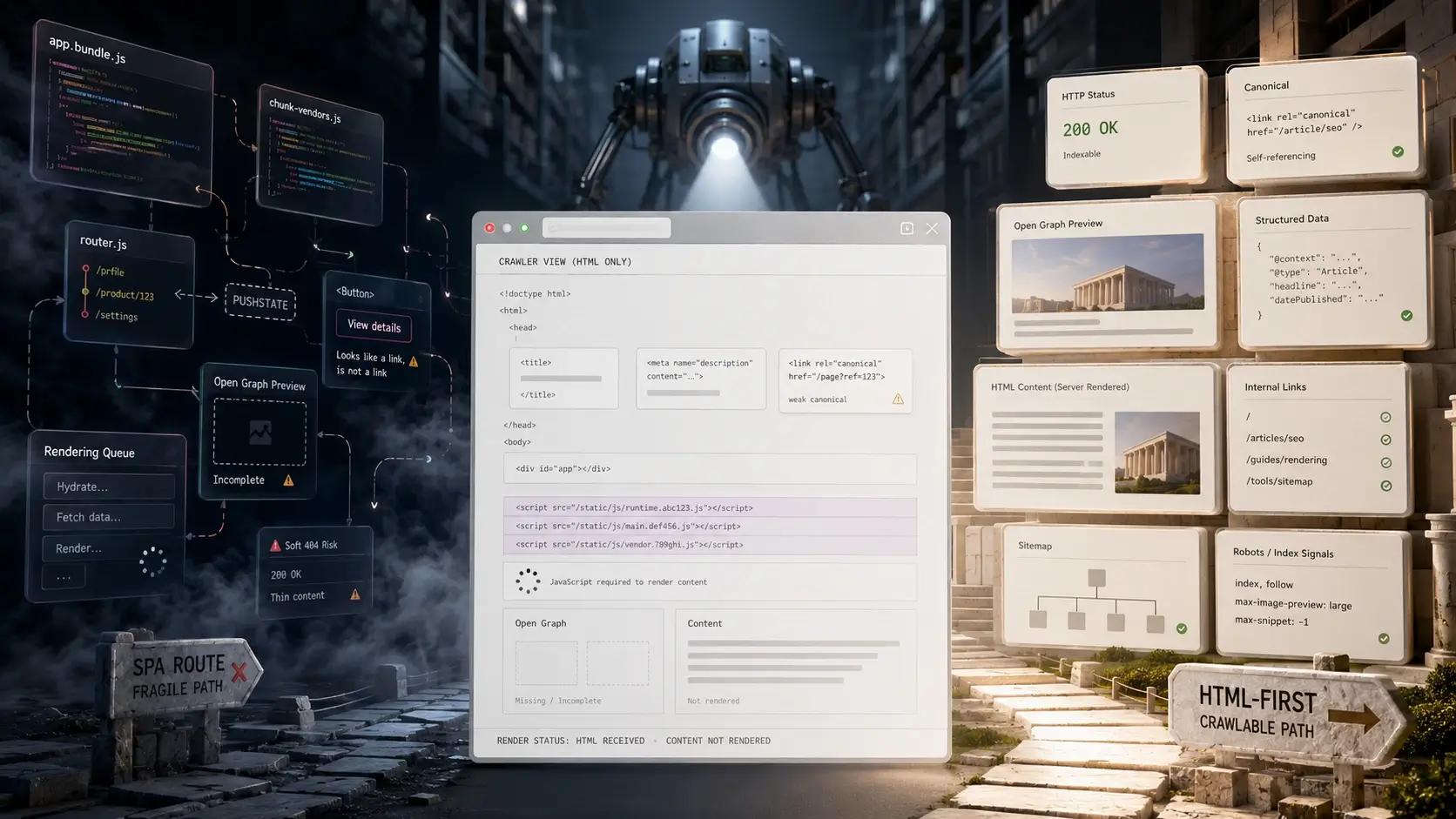This screenshot has width=1456, height=819.
Task: Click the green check on the Sitemap card
Action: [x=1182, y=628]
